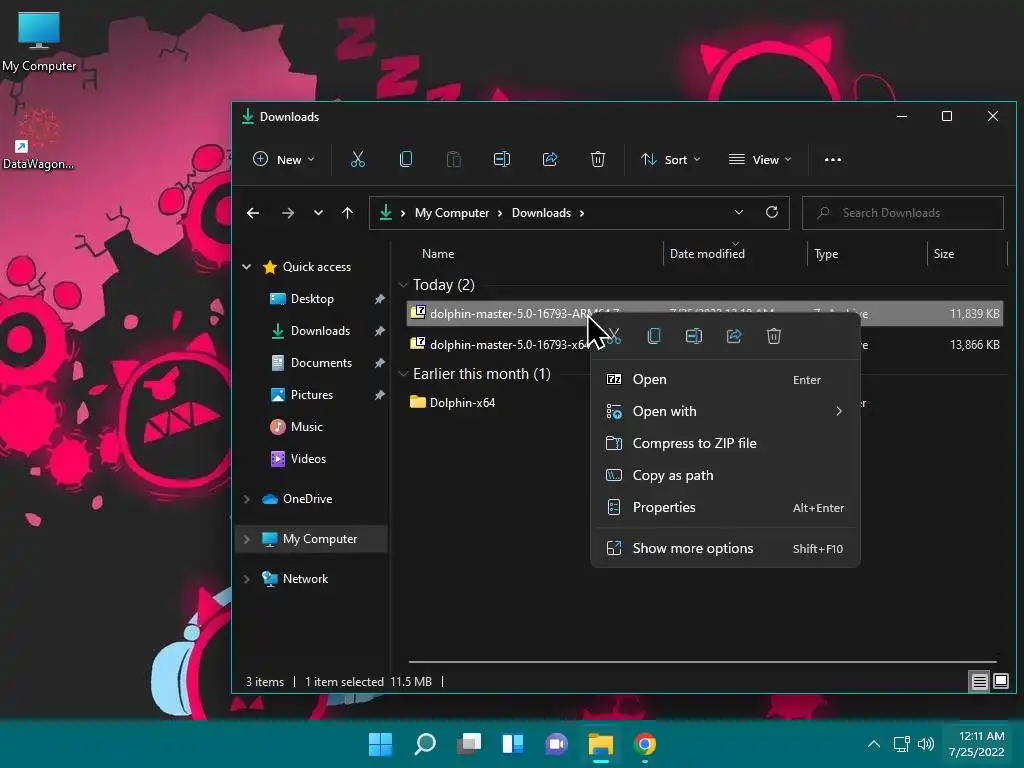Open taskbar Search
The height and width of the screenshot is (768, 1024).
pyautogui.click(x=424, y=744)
